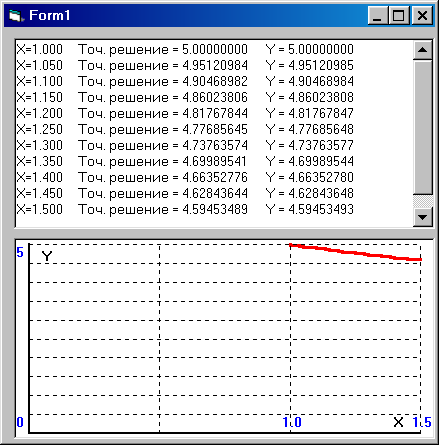Click the red solution curve on graph
This screenshot has width=439, height=445.
point(355,253)
